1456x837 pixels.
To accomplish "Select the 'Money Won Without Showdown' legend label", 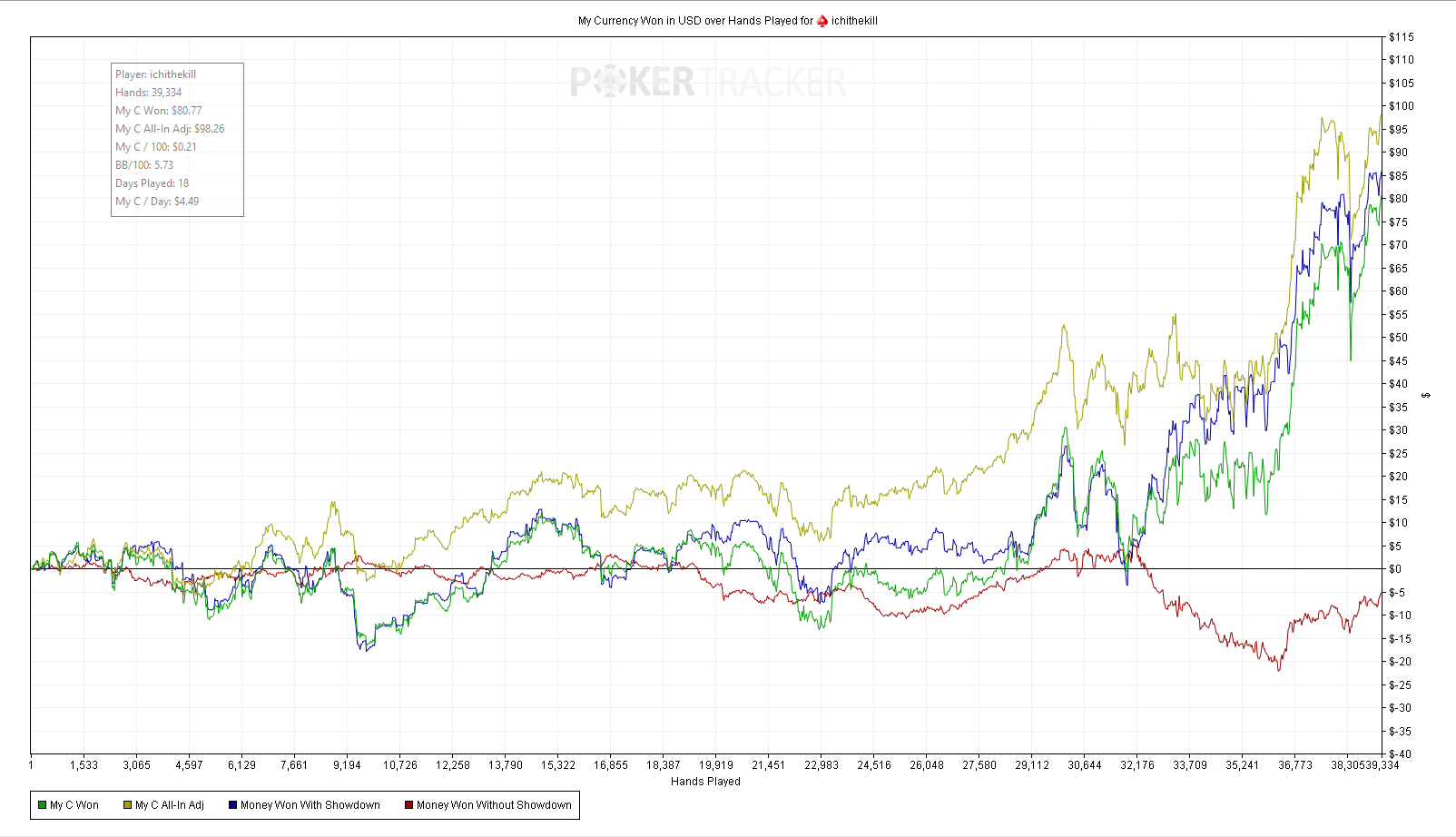I will [x=494, y=805].
